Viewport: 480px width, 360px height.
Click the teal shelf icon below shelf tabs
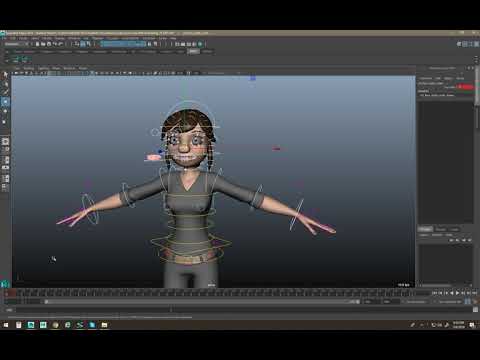[20, 59]
